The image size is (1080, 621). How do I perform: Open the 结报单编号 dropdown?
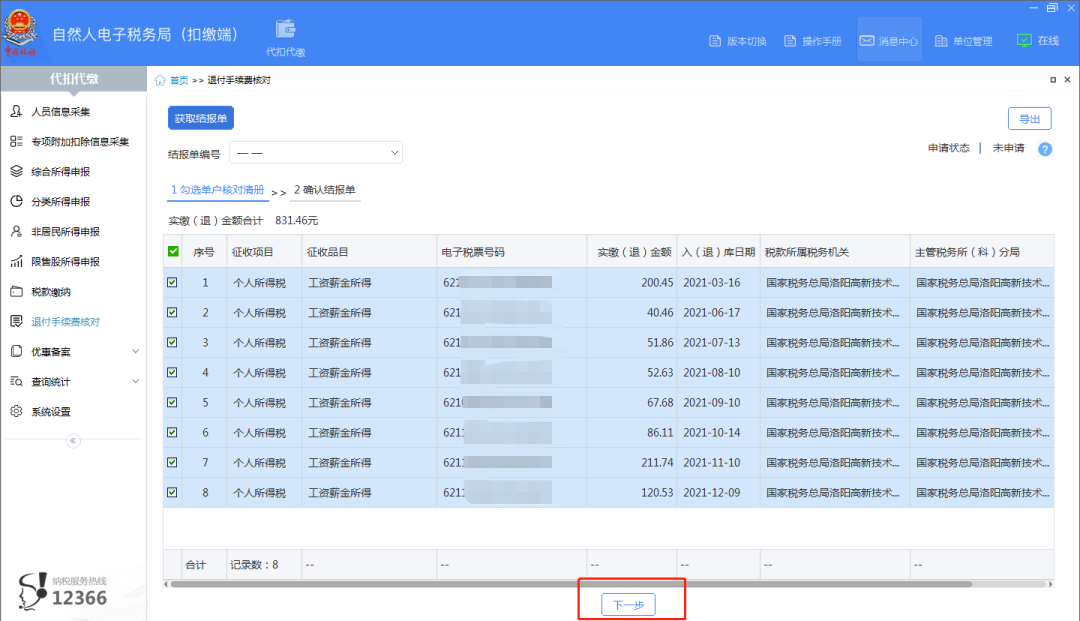point(316,153)
